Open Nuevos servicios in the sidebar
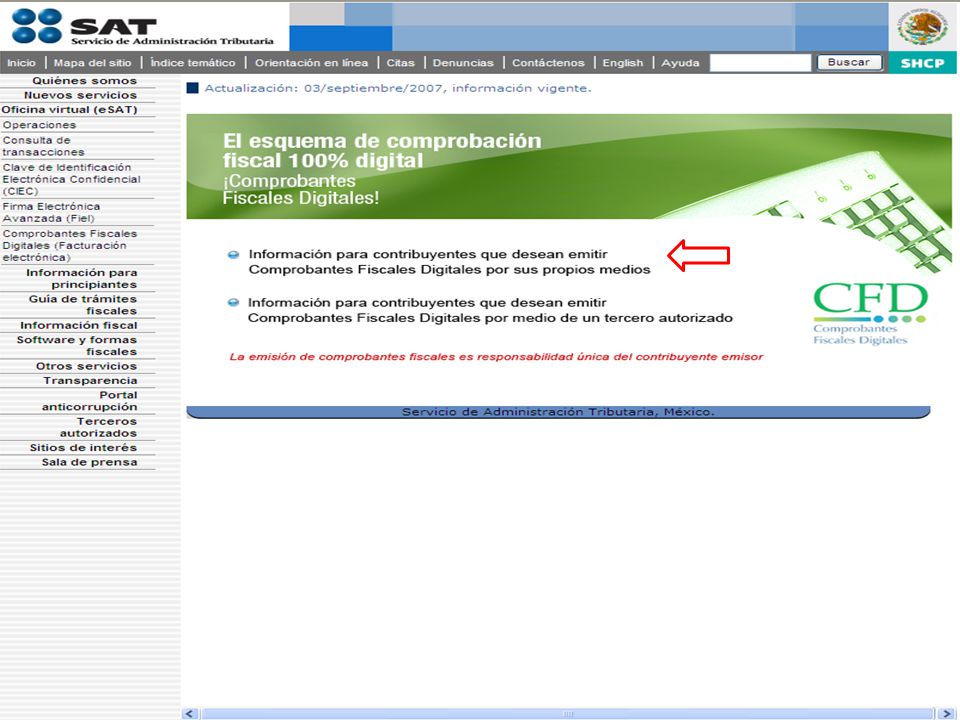The width and height of the screenshot is (960, 720). [x=80, y=95]
